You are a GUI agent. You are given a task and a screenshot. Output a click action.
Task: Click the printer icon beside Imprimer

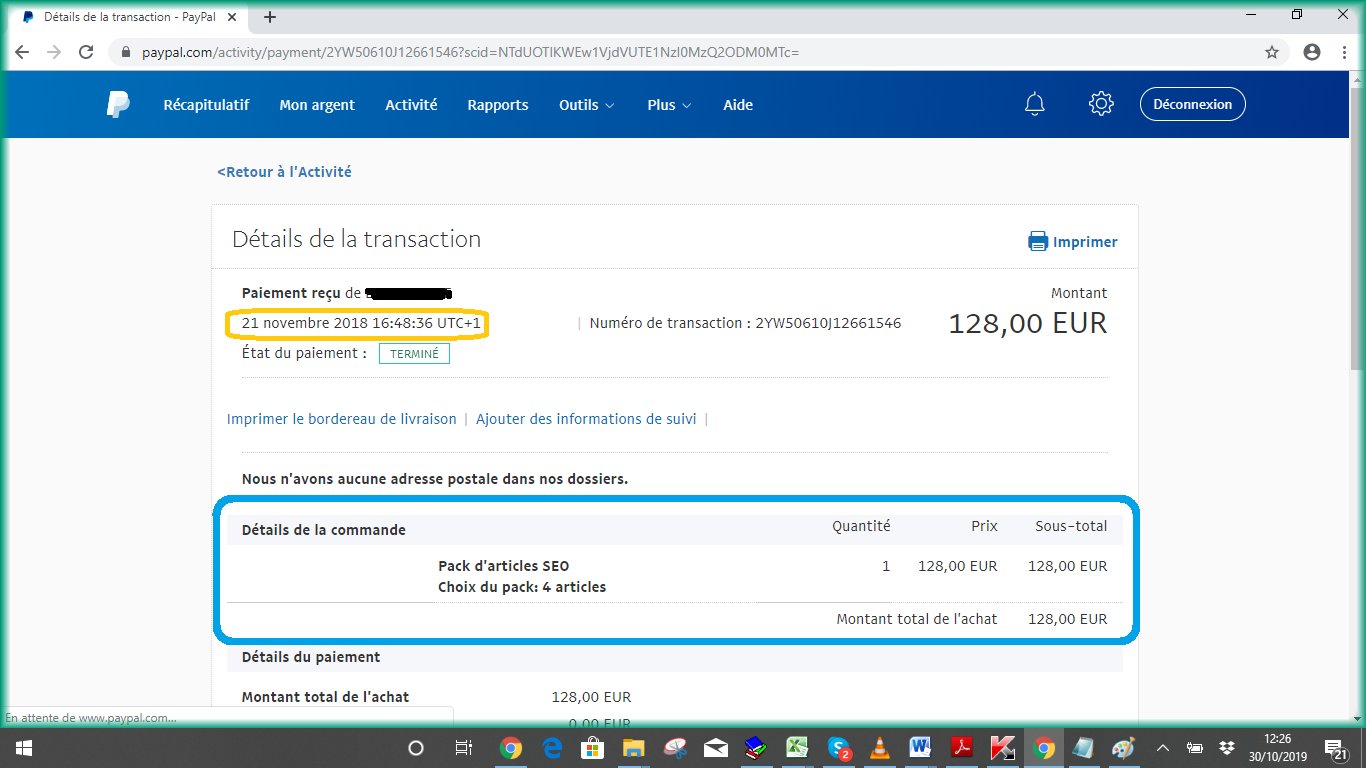pyautogui.click(x=1038, y=241)
